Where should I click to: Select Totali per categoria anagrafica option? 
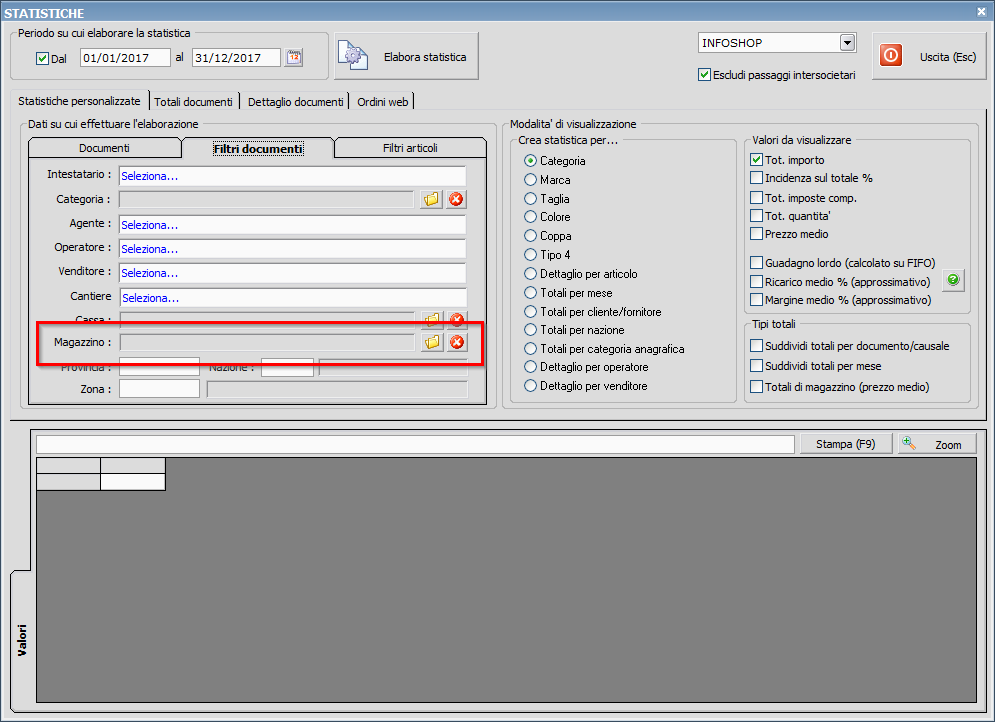pos(530,348)
